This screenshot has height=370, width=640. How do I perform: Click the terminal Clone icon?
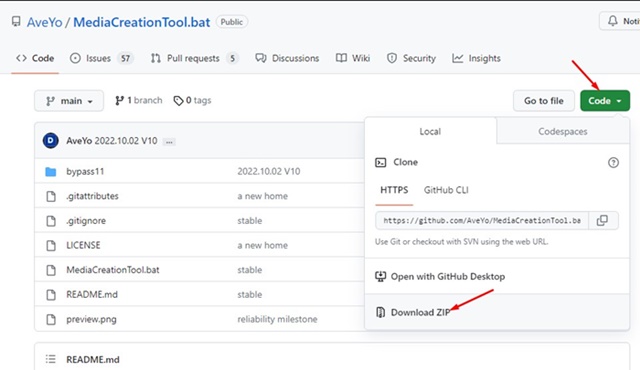coord(380,162)
